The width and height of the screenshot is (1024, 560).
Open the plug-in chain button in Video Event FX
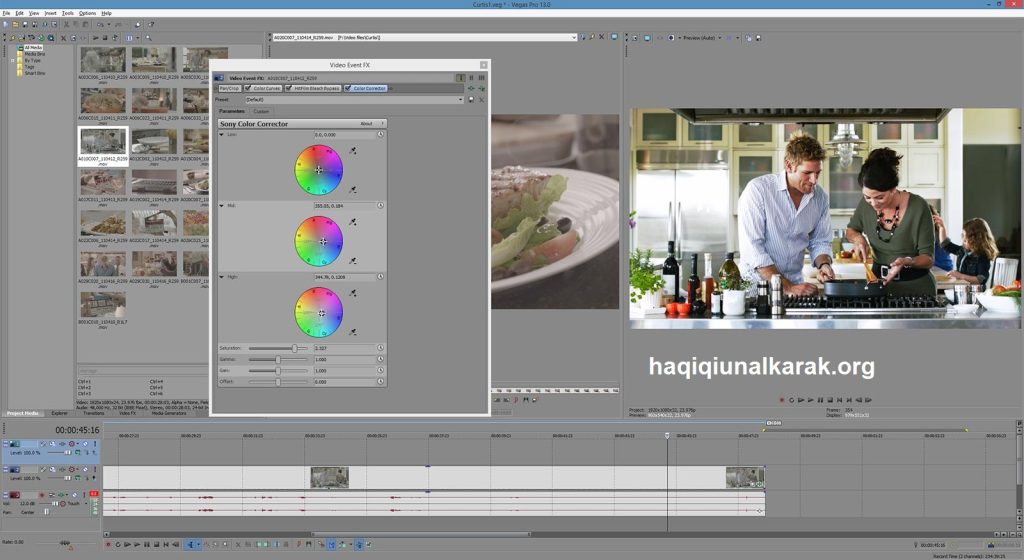pos(472,88)
